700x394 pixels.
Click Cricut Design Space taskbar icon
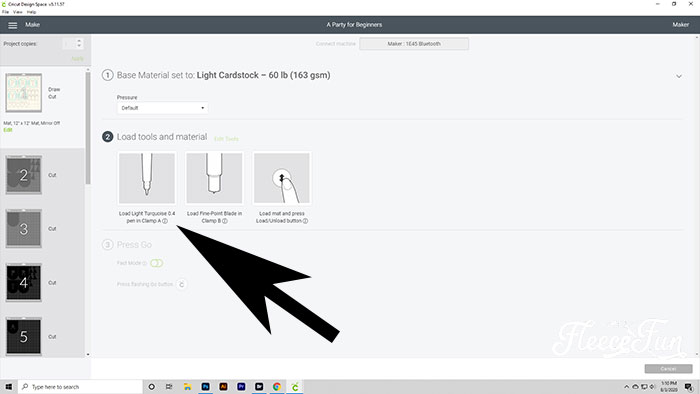pyautogui.click(x=295, y=387)
